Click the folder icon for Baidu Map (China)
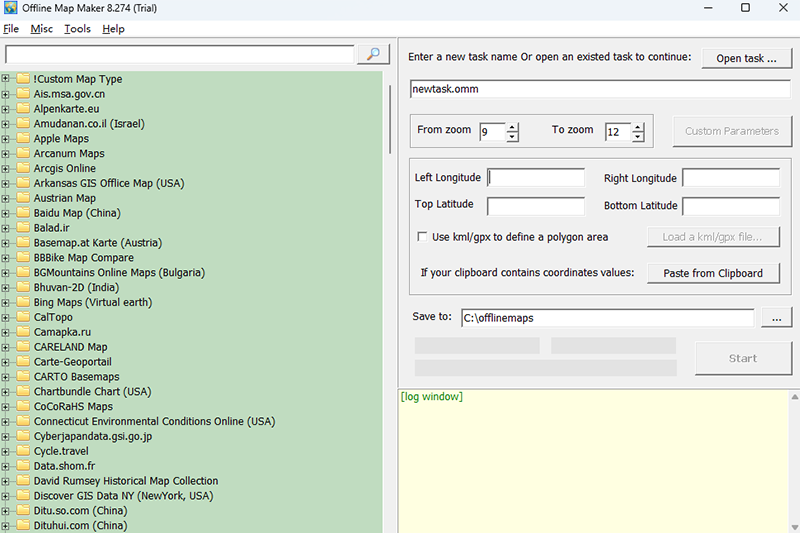 tap(23, 213)
